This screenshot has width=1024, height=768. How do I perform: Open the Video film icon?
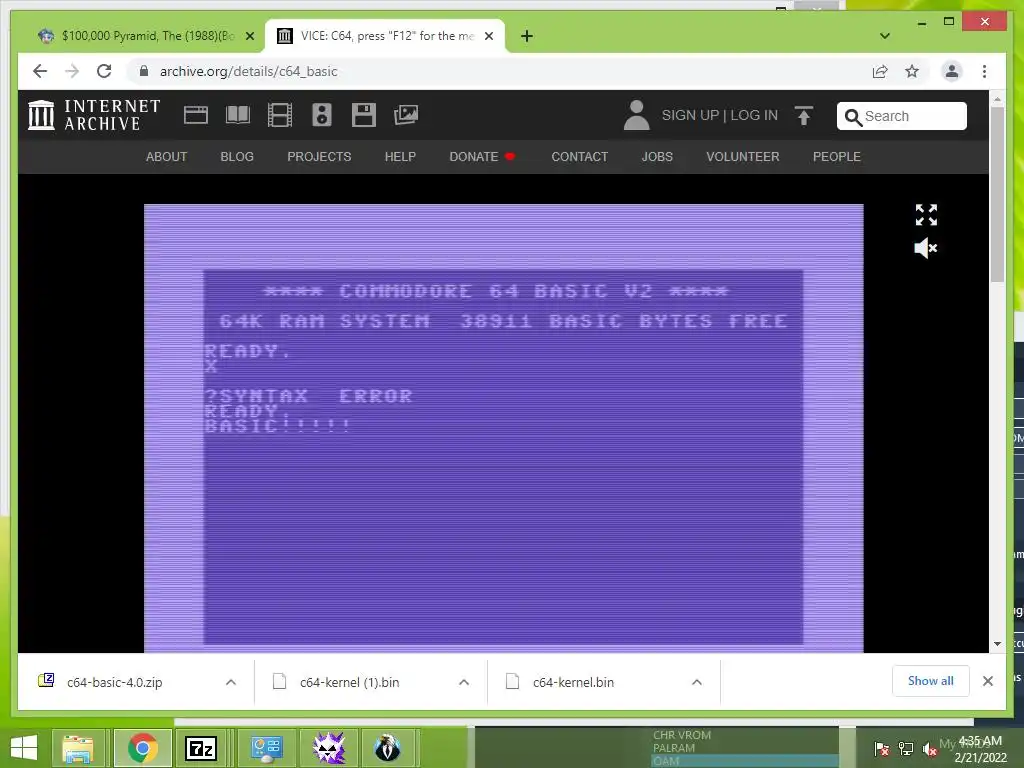pos(280,115)
